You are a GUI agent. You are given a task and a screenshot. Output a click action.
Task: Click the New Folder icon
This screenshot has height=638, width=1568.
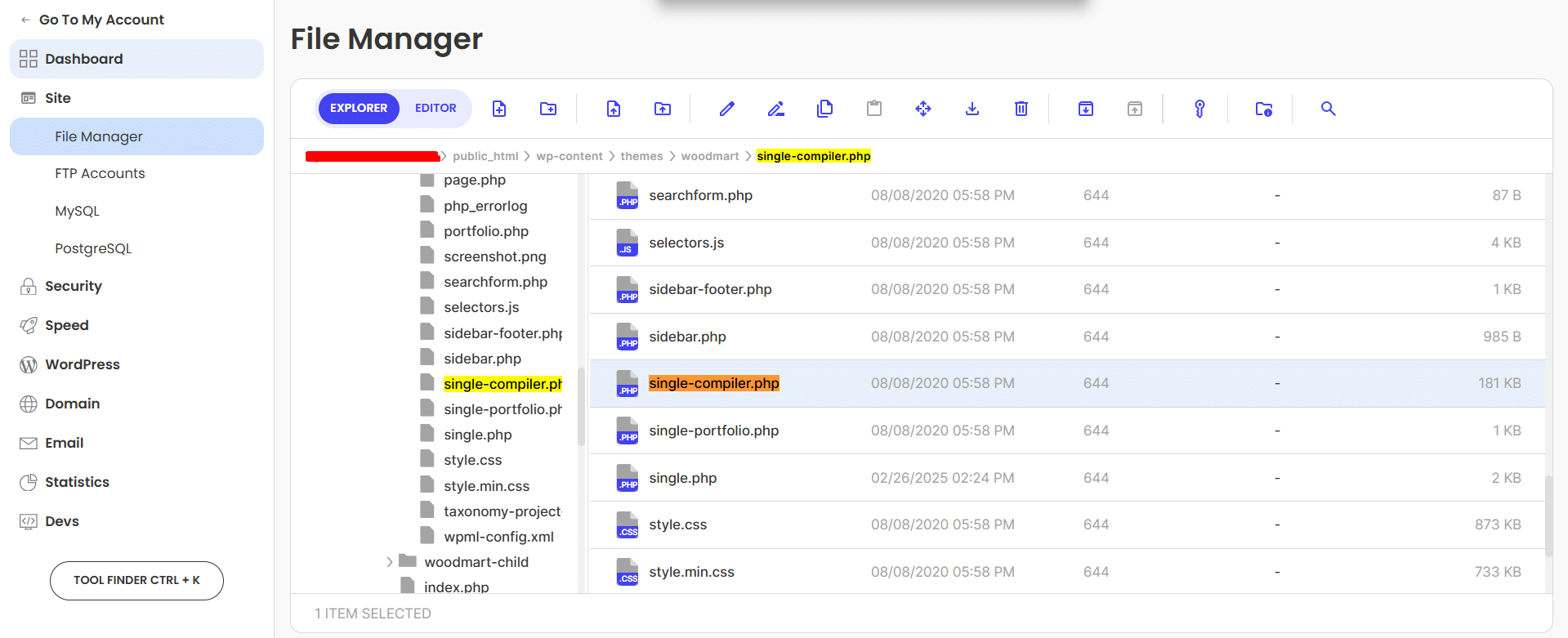pos(548,109)
